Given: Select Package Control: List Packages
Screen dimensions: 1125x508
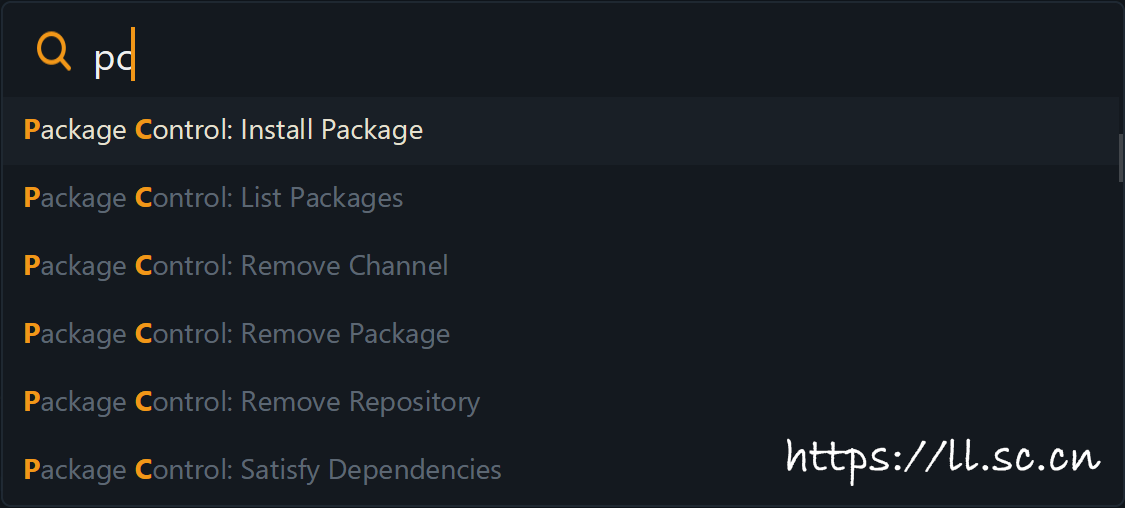Looking at the screenshot, I should click(x=213, y=198).
